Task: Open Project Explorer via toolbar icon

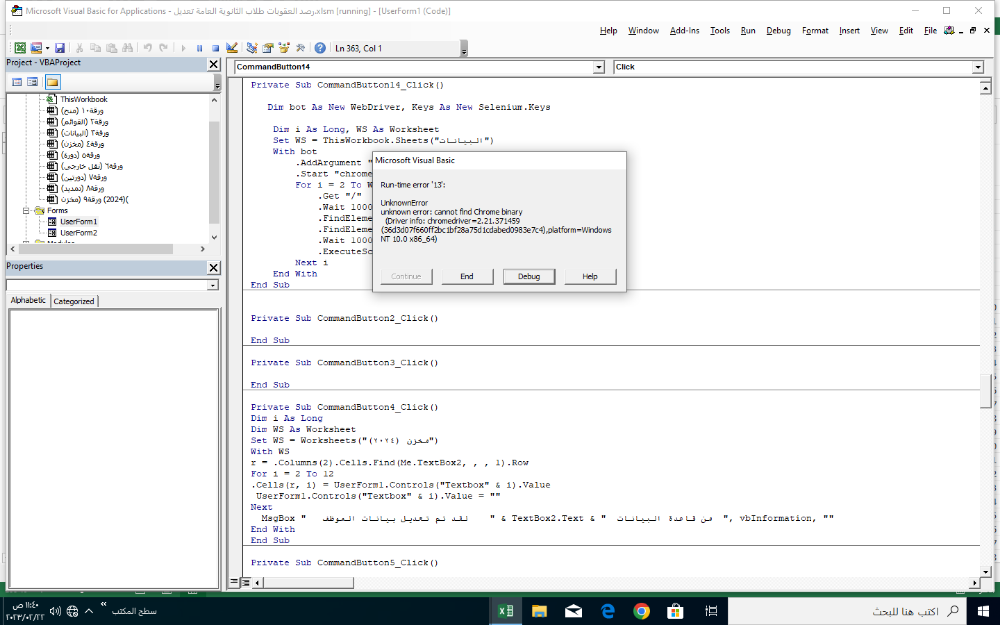Action: [252, 48]
